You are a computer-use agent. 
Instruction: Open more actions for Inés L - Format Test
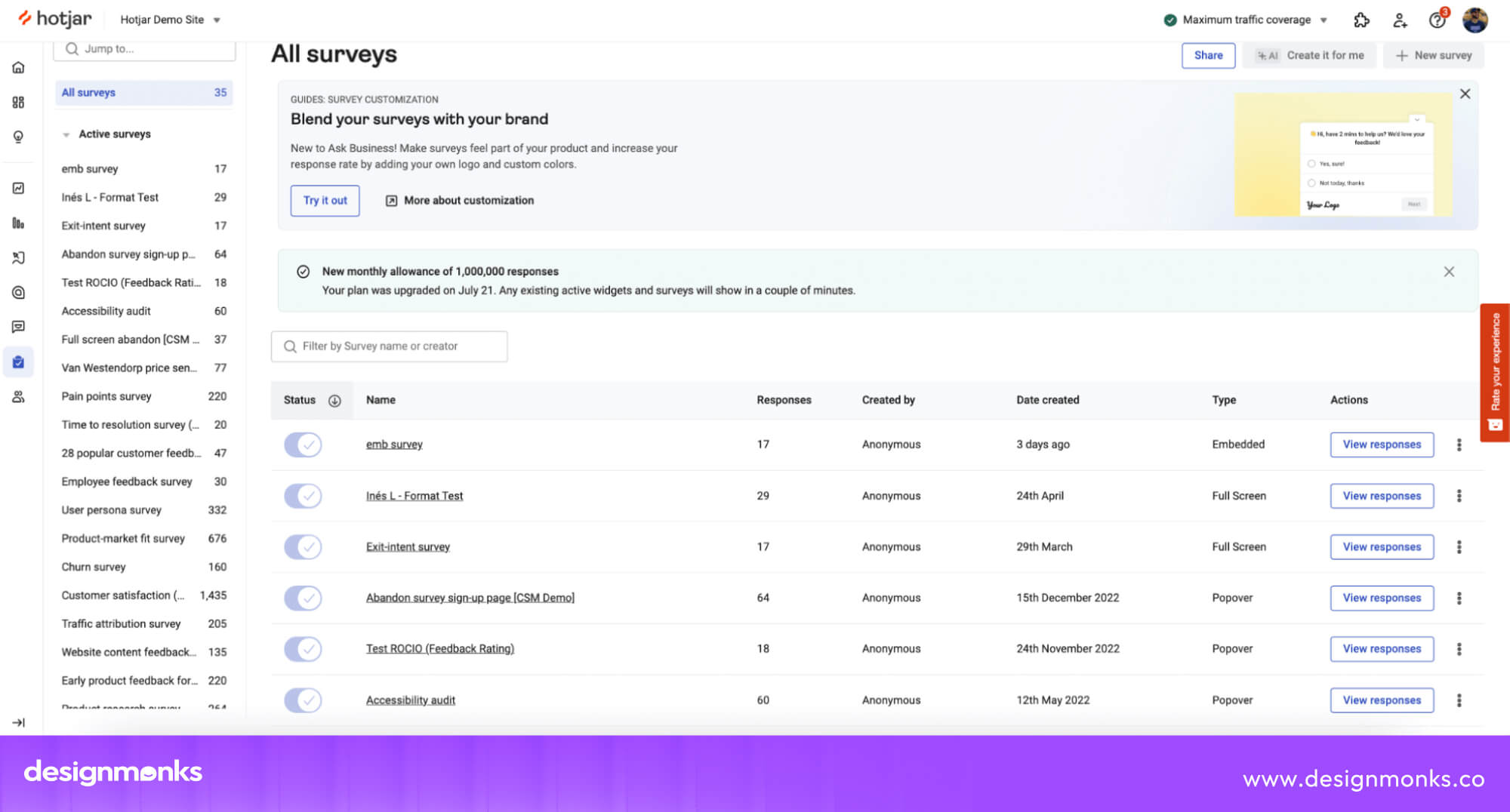pyautogui.click(x=1459, y=496)
